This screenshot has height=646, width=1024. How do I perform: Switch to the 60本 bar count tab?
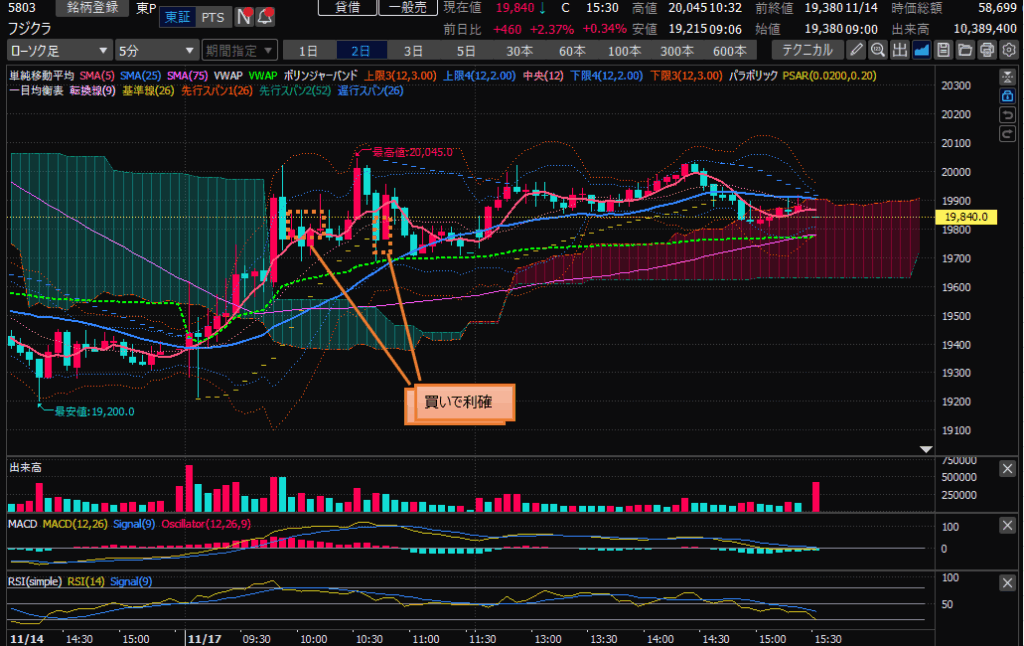pos(571,50)
